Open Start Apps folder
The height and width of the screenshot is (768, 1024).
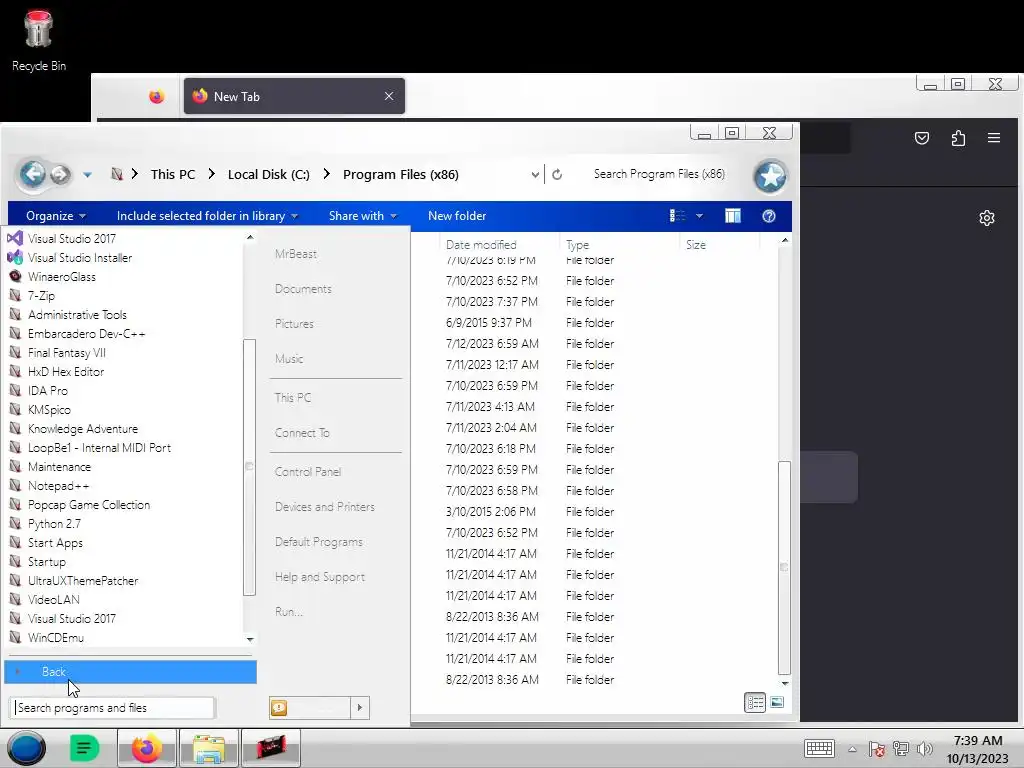[x=55, y=543]
